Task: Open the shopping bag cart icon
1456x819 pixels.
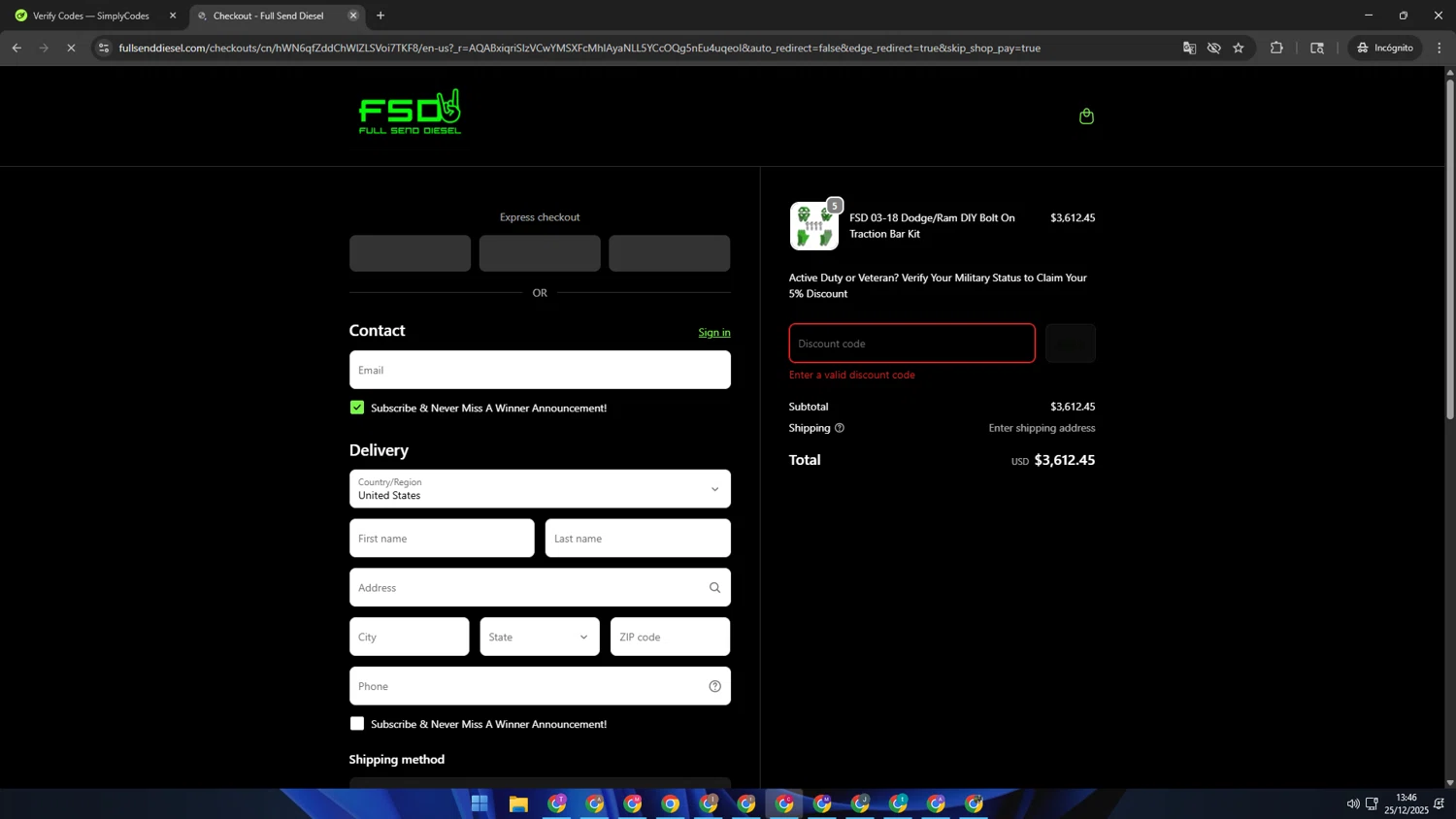Action: point(1086,116)
